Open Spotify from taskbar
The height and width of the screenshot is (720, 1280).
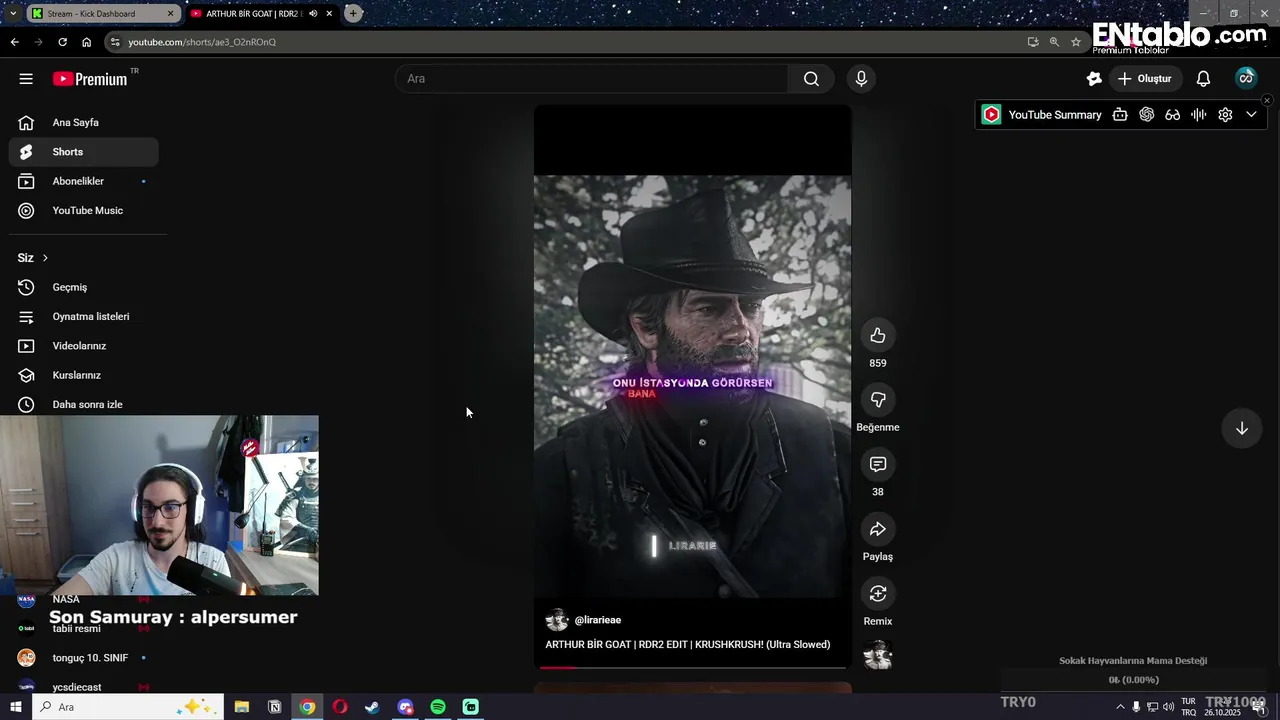tap(438, 707)
